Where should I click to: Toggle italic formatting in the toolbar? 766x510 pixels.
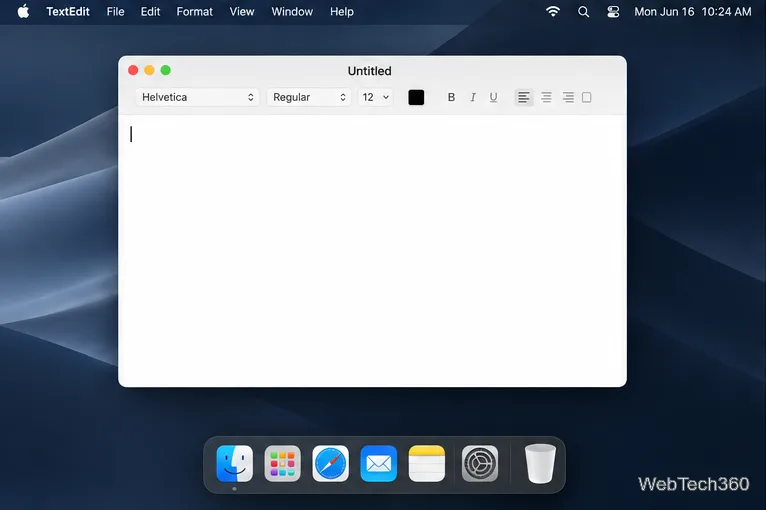[x=472, y=97]
